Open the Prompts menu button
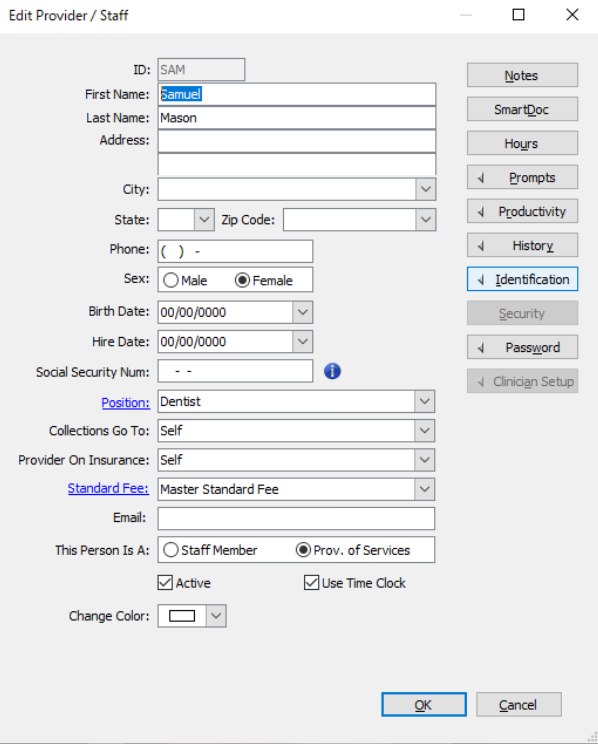The image size is (598, 744). pos(523,177)
